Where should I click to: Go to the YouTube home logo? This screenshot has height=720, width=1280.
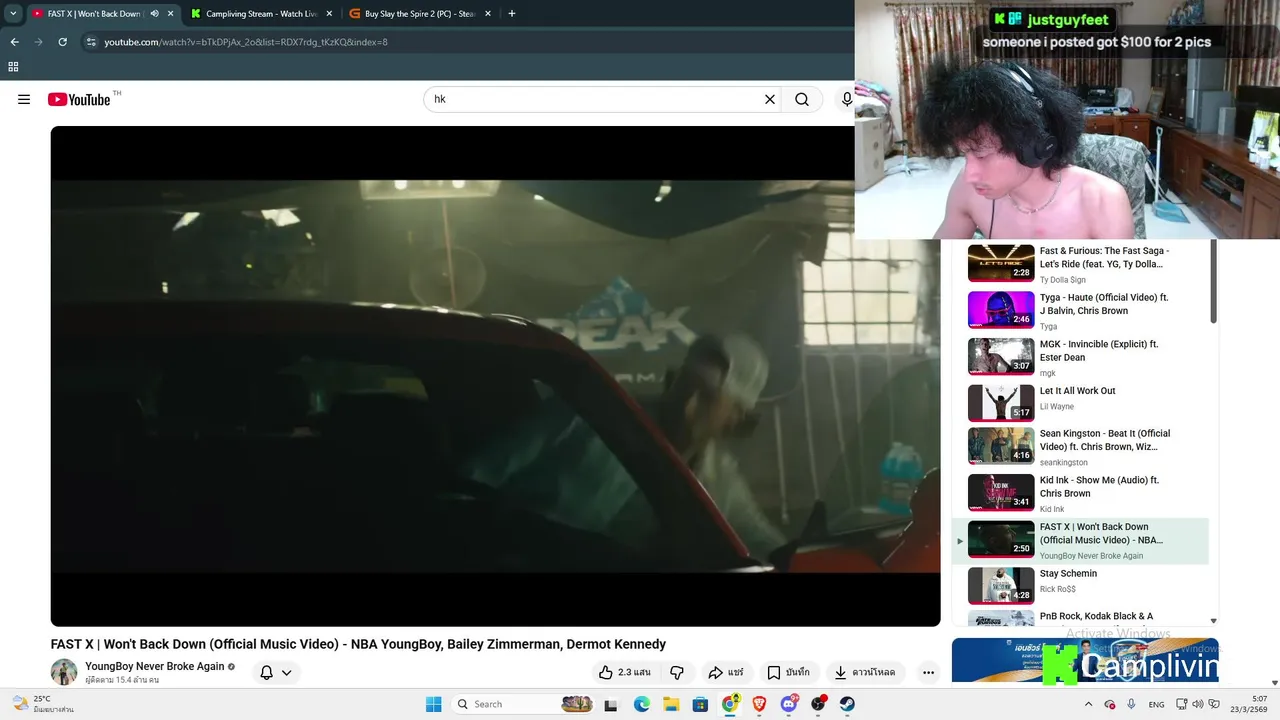point(79,99)
